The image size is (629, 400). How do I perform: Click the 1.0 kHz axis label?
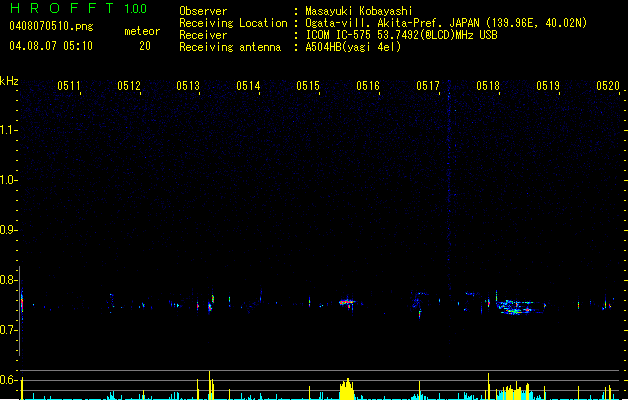8,180
